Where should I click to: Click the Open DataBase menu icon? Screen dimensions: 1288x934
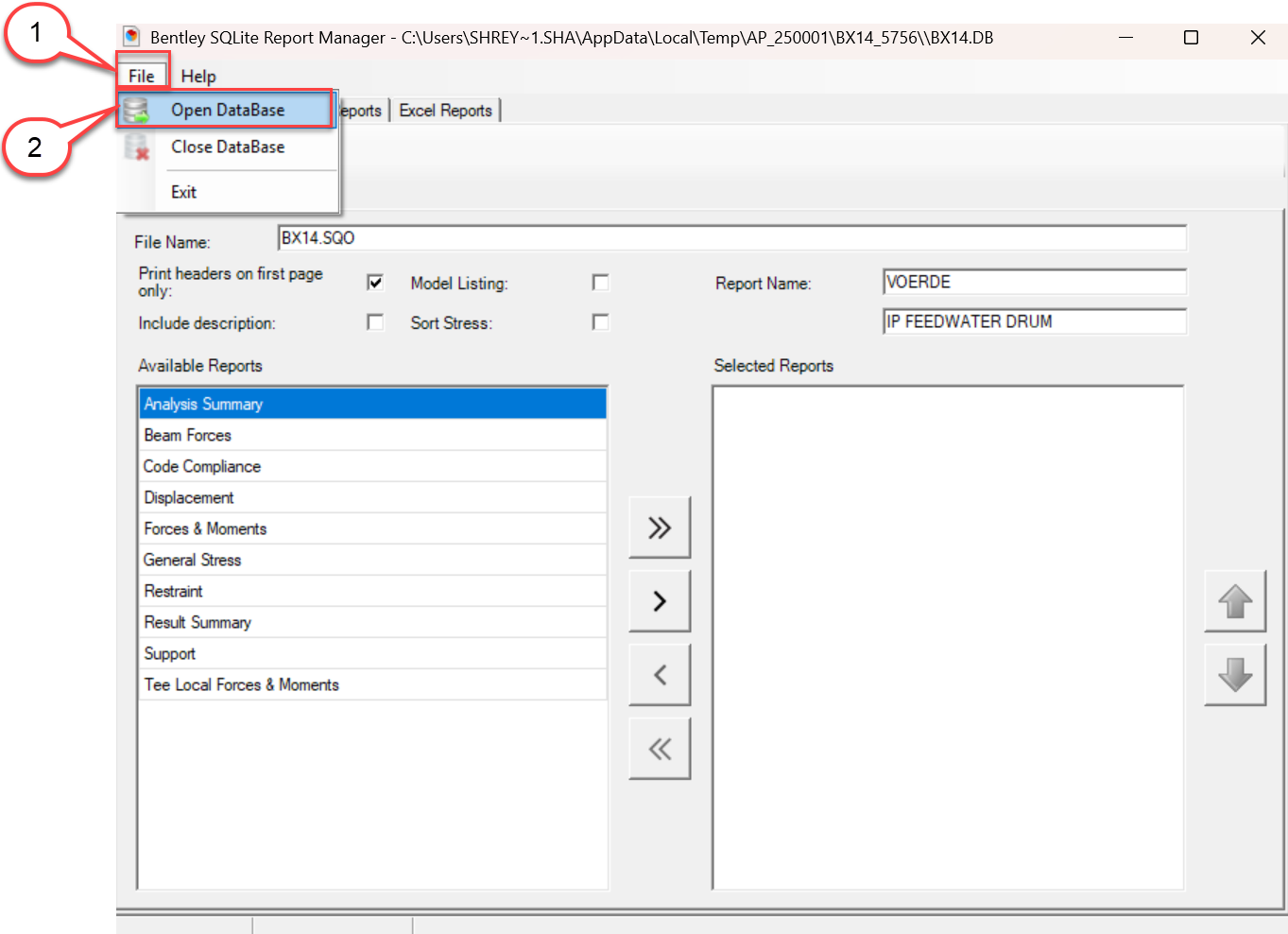click(136, 110)
